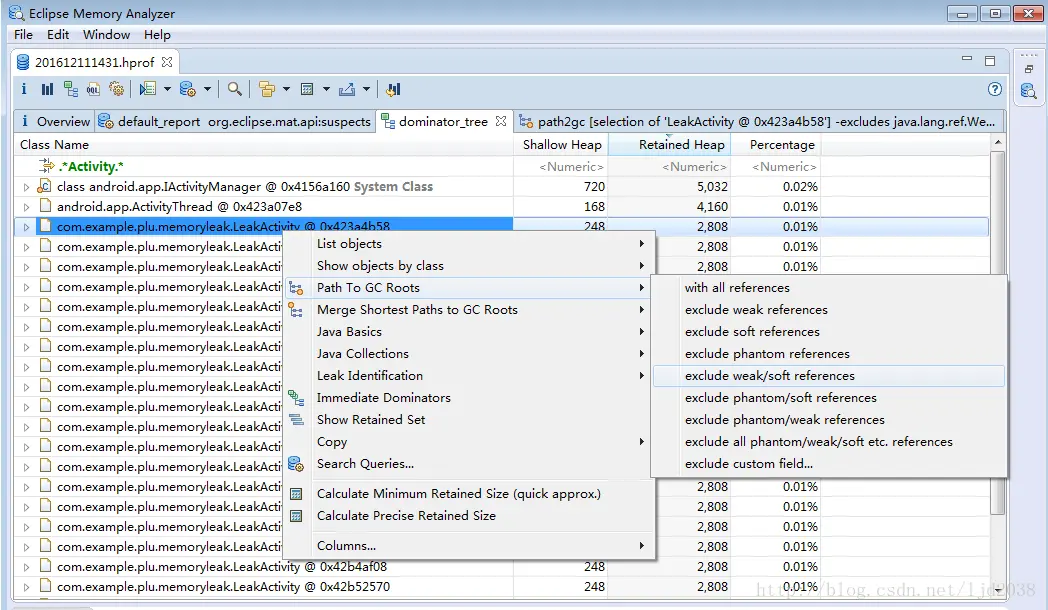Open the Window menu

(x=106, y=35)
